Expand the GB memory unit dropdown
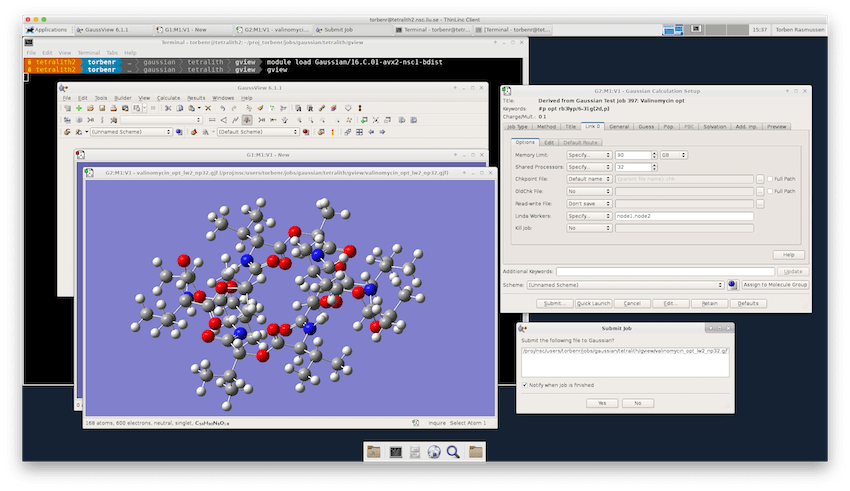Screen dimensions: 850x491 [x=674, y=155]
